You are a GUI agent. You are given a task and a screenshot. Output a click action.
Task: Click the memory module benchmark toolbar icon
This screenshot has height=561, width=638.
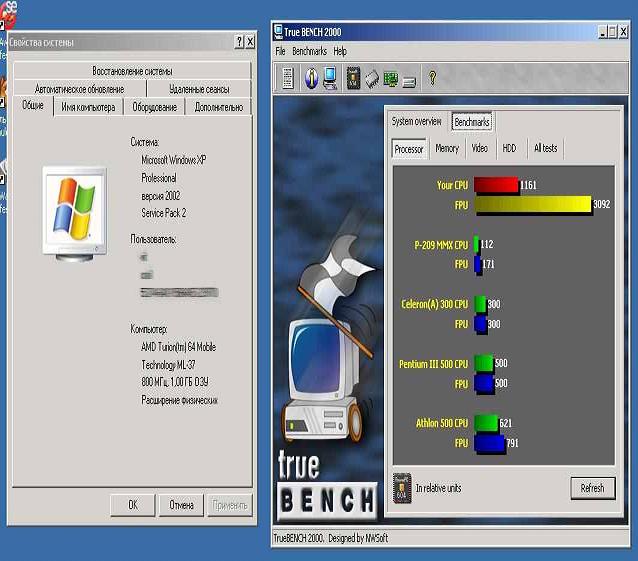372,79
